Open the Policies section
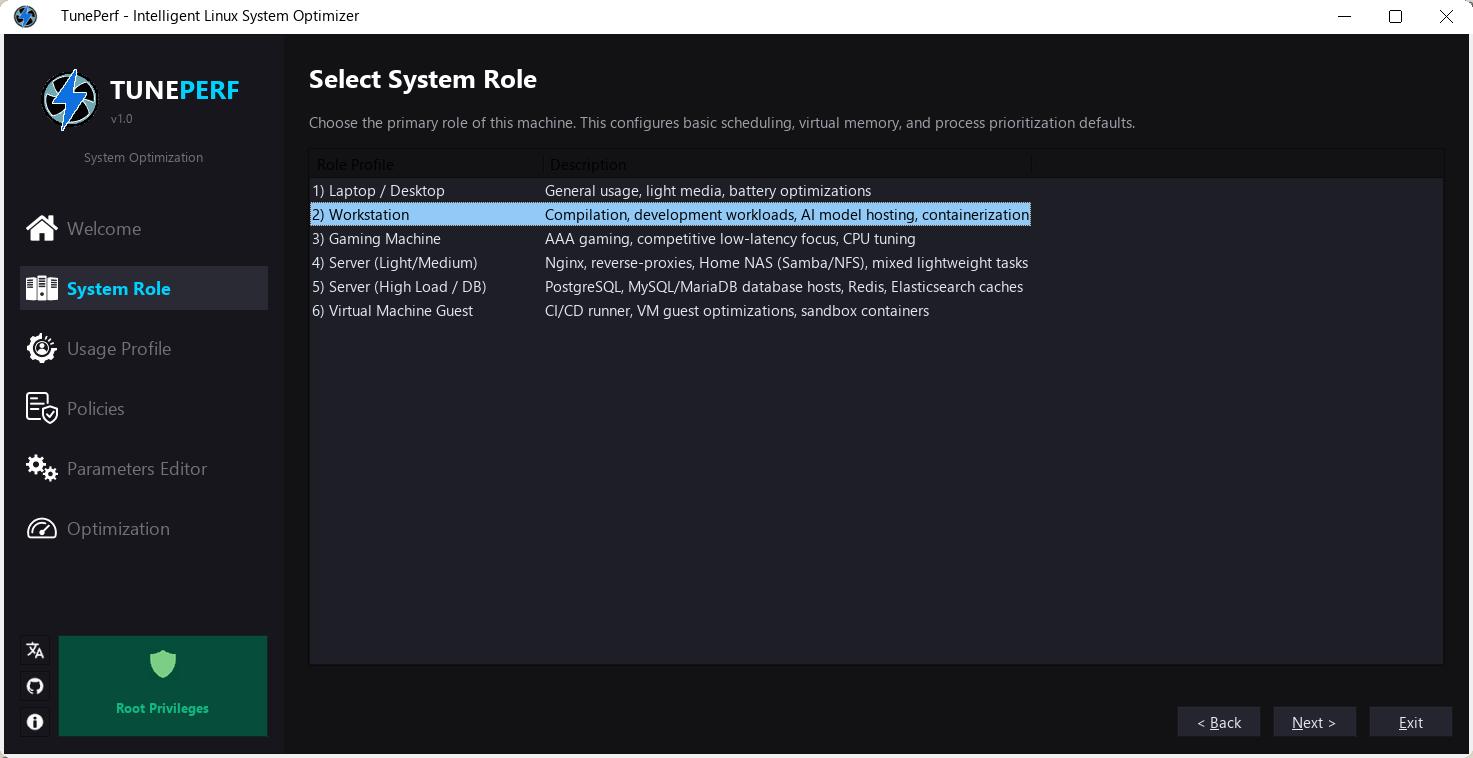 tap(144, 408)
